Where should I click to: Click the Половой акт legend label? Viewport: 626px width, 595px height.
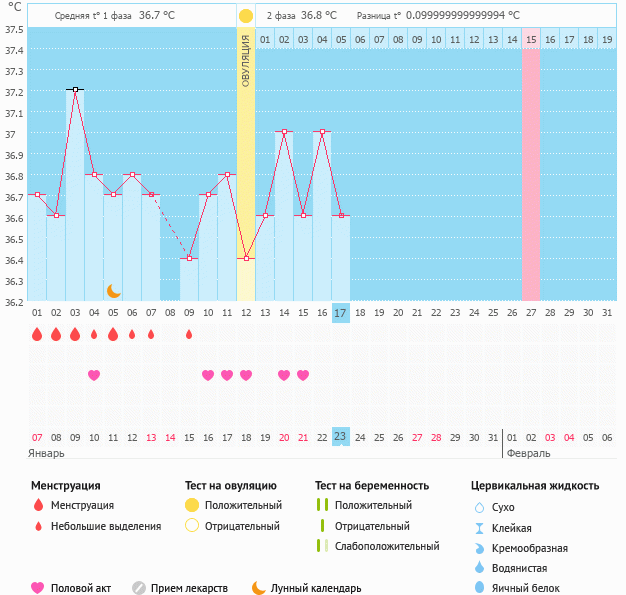(83, 588)
